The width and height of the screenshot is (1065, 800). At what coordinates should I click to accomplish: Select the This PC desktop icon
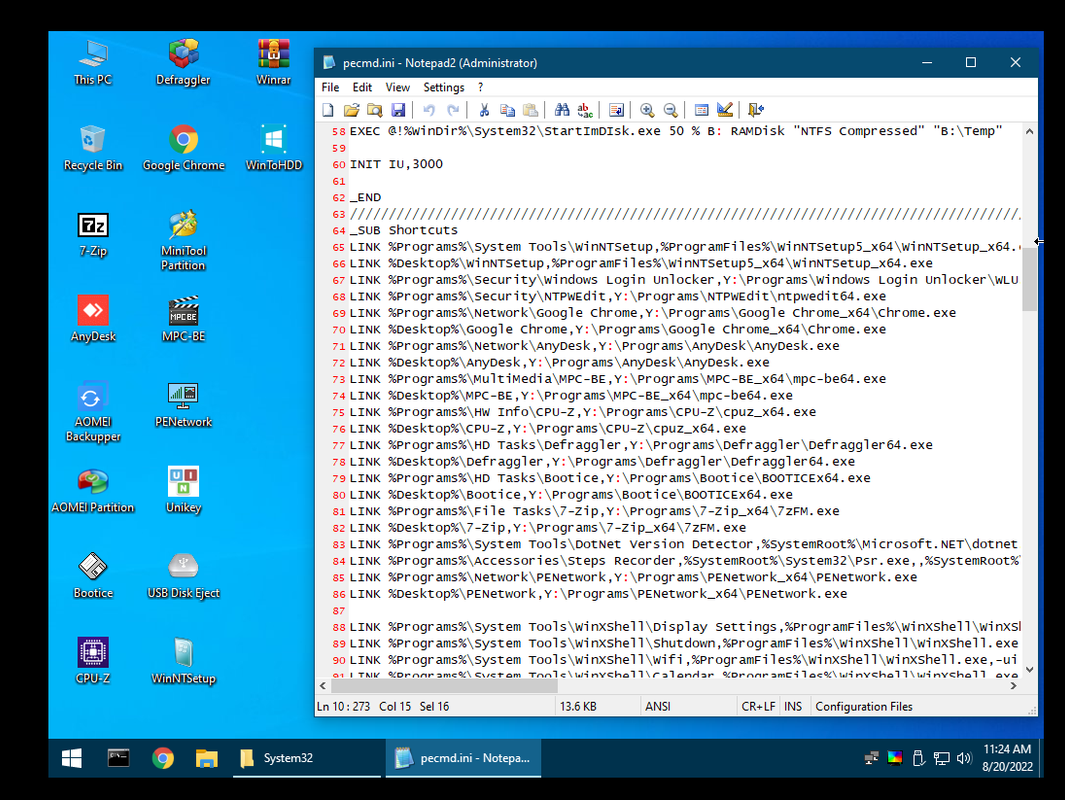[x=93, y=62]
